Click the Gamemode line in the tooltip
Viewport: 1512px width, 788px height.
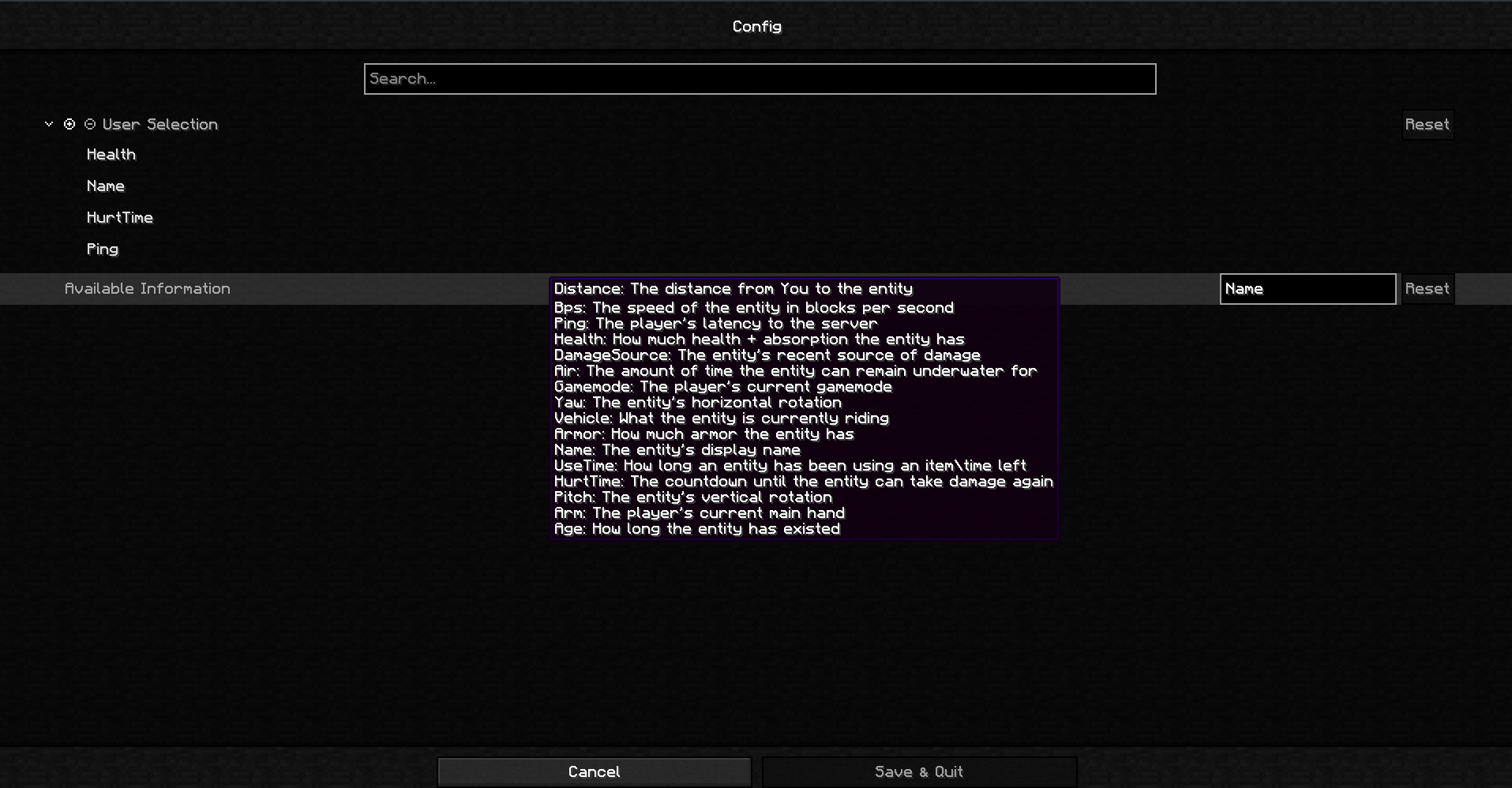(723, 387)
